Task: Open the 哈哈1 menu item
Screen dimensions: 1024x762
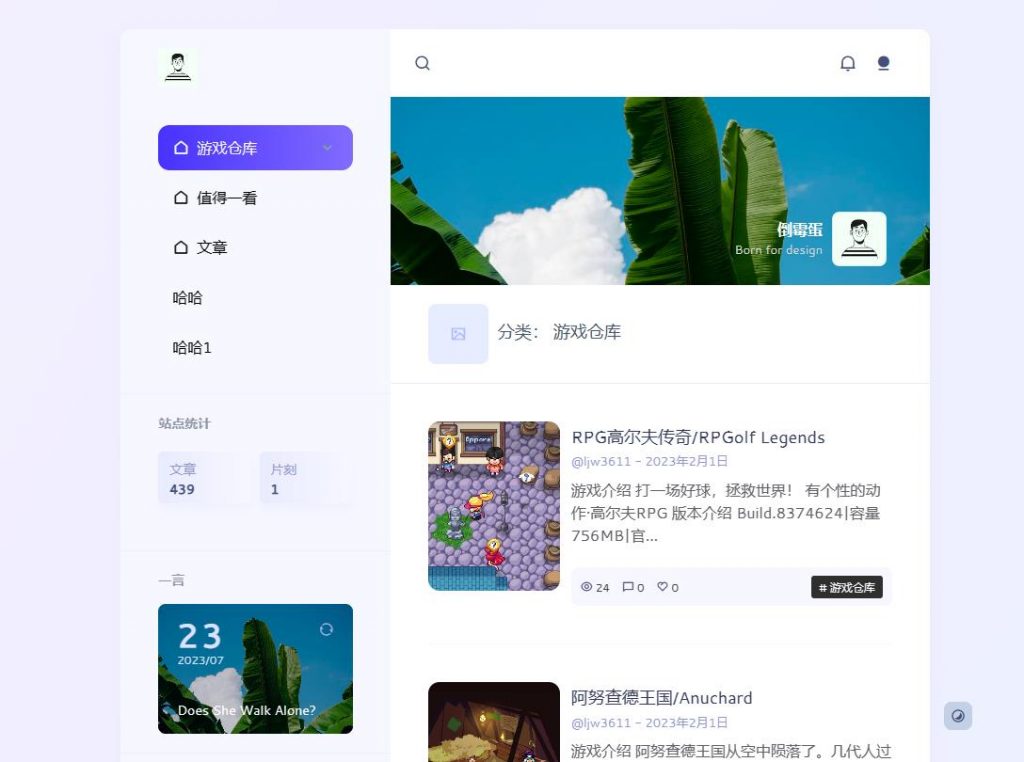Action: tap(255, 347)
